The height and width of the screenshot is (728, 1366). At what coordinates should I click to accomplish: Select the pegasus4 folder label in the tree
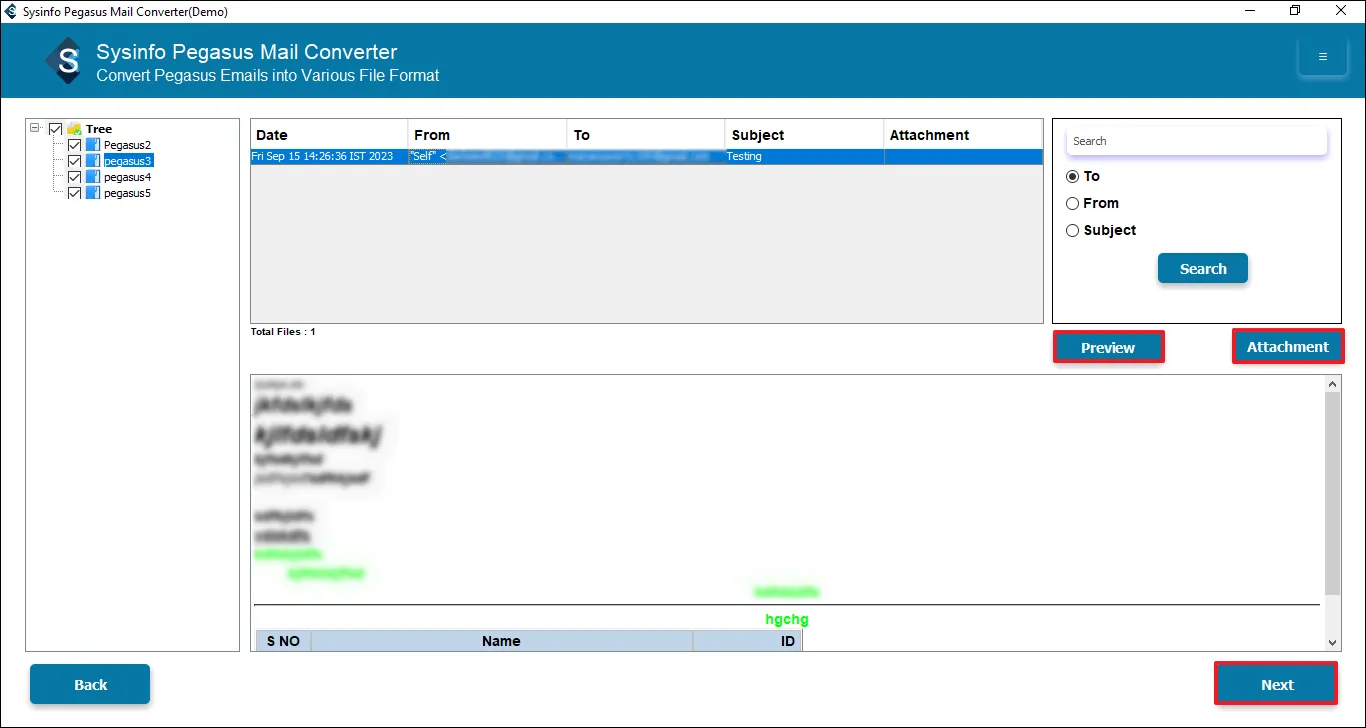[127, 177]
